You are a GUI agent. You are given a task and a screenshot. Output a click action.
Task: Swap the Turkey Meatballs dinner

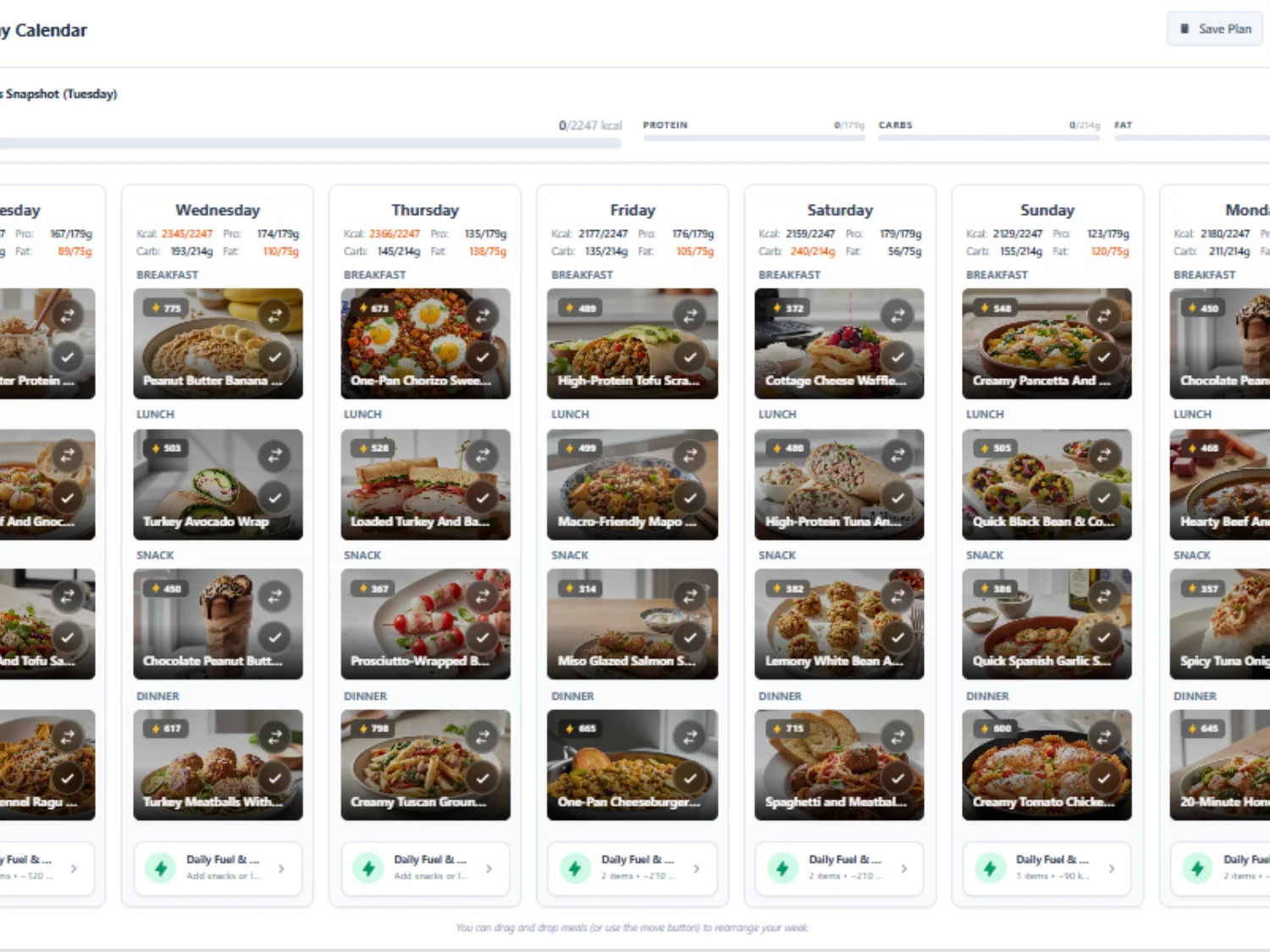(x=274, y=736)
